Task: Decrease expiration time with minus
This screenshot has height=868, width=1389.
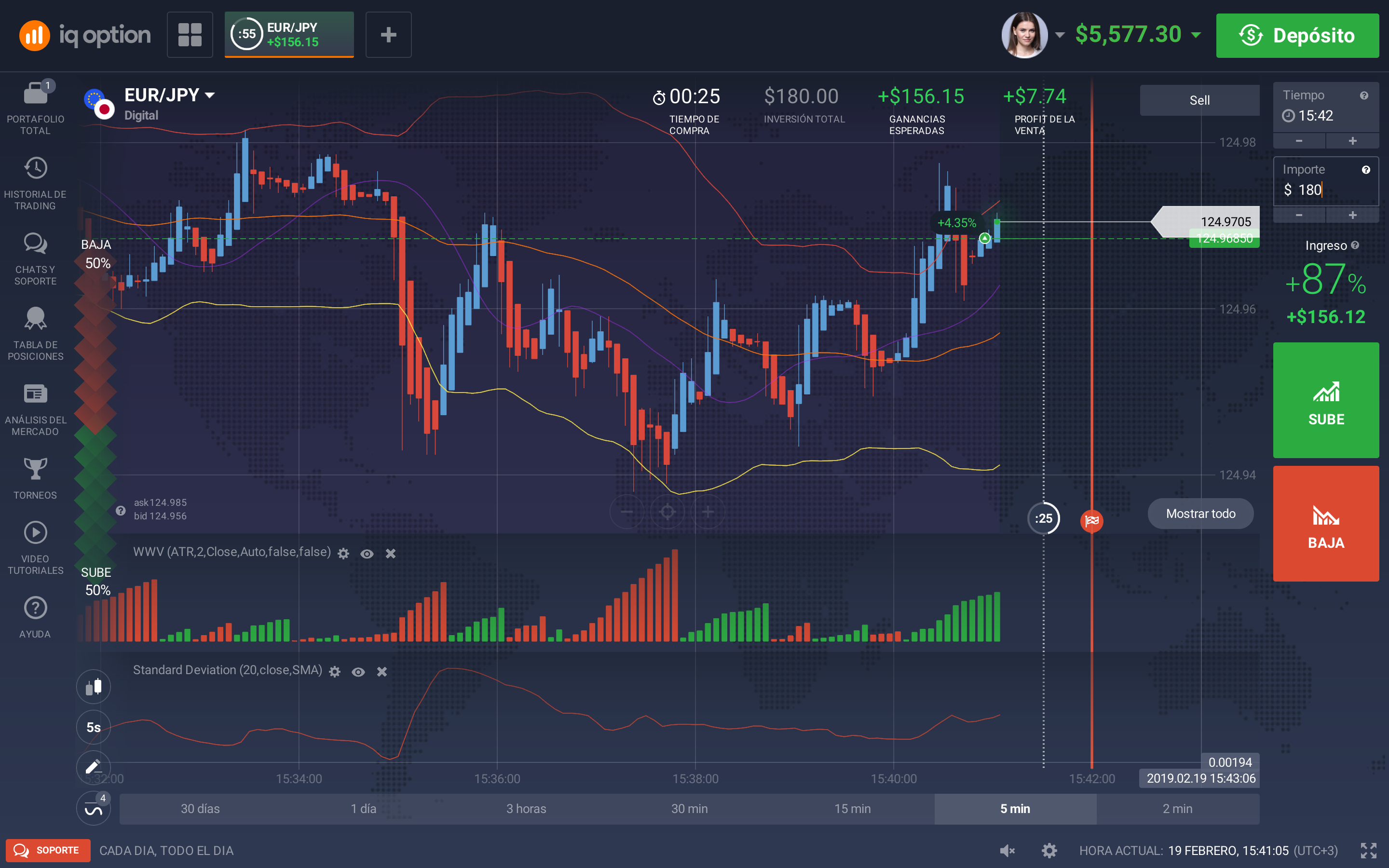Action: (1299, 141)
